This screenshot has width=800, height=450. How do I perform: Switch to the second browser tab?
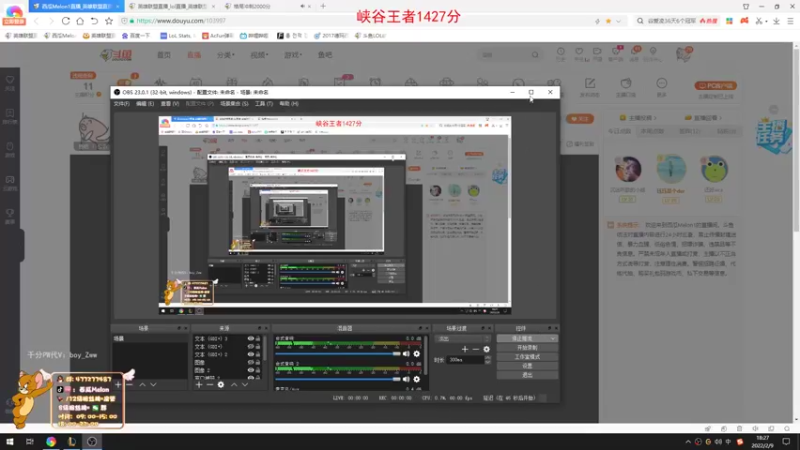pos(171,6)
